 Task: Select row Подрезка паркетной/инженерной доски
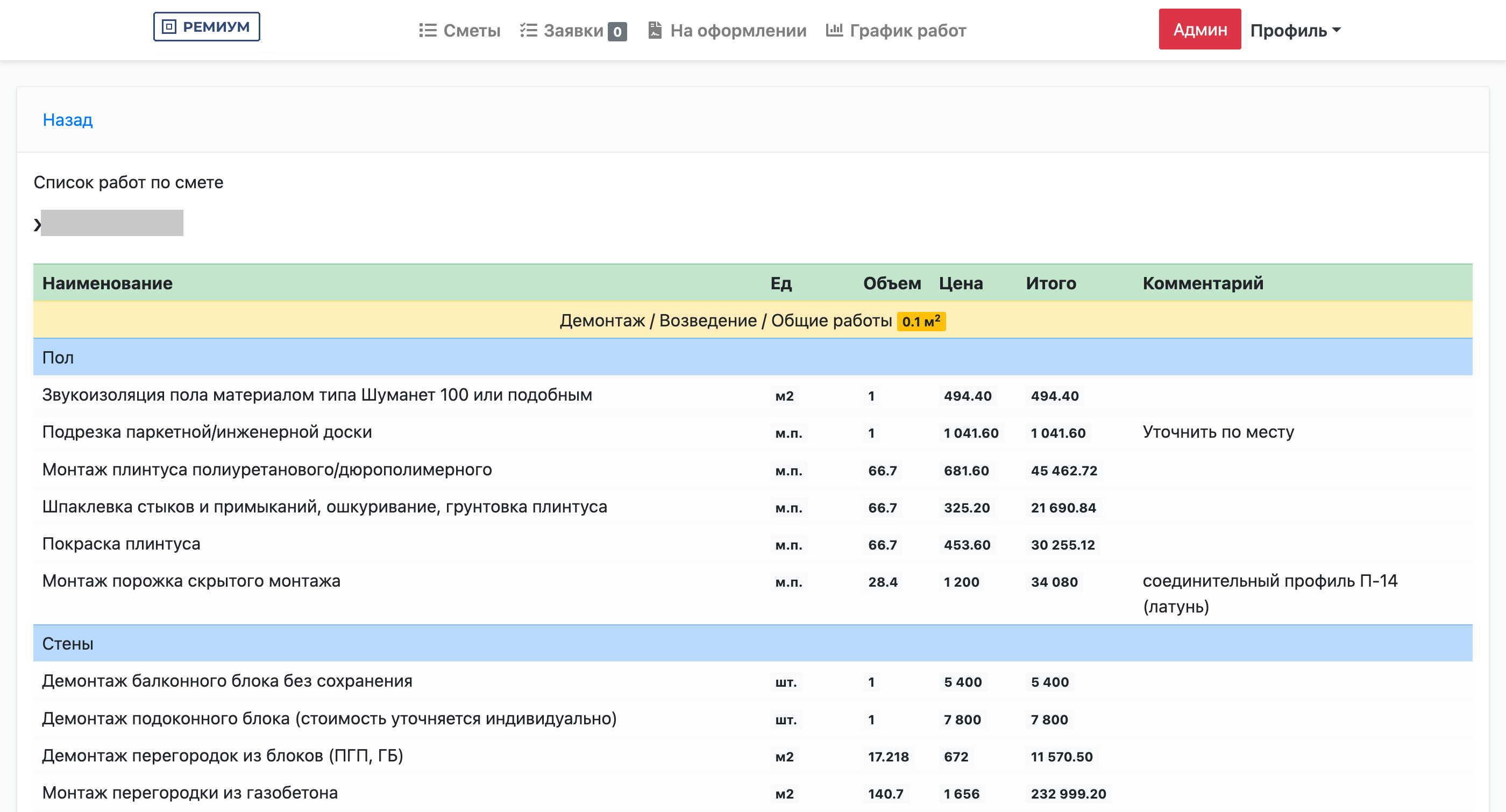(752, 432)
